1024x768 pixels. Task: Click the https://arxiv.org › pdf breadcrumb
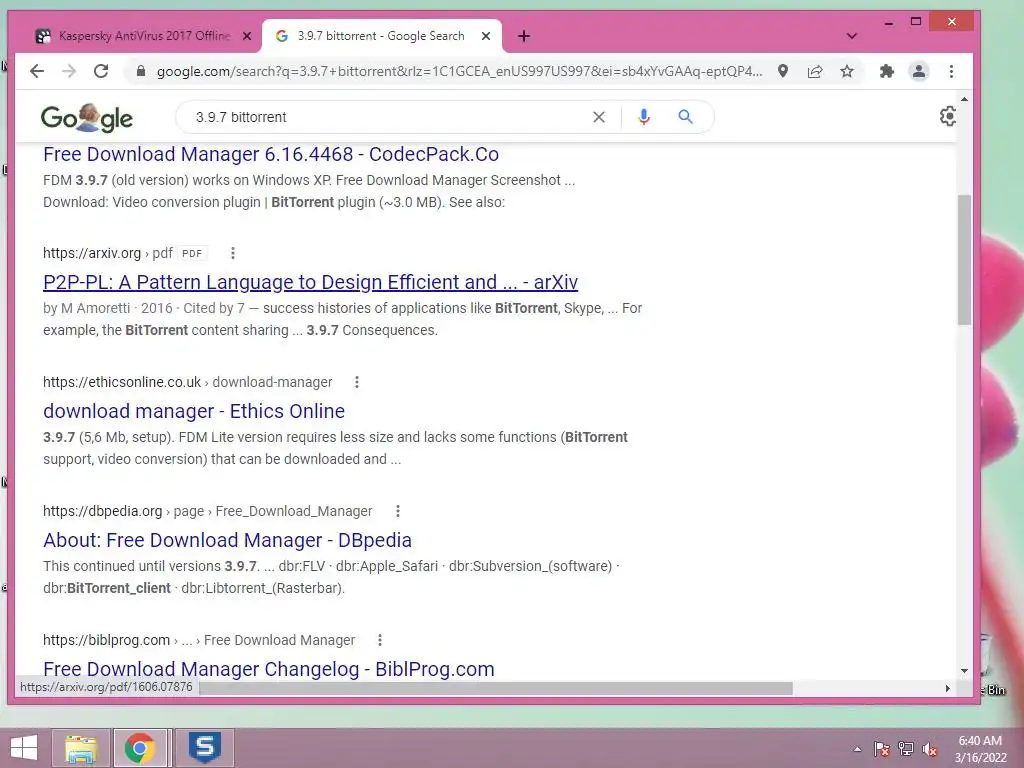pyautogui.click(x=108, y=253)
